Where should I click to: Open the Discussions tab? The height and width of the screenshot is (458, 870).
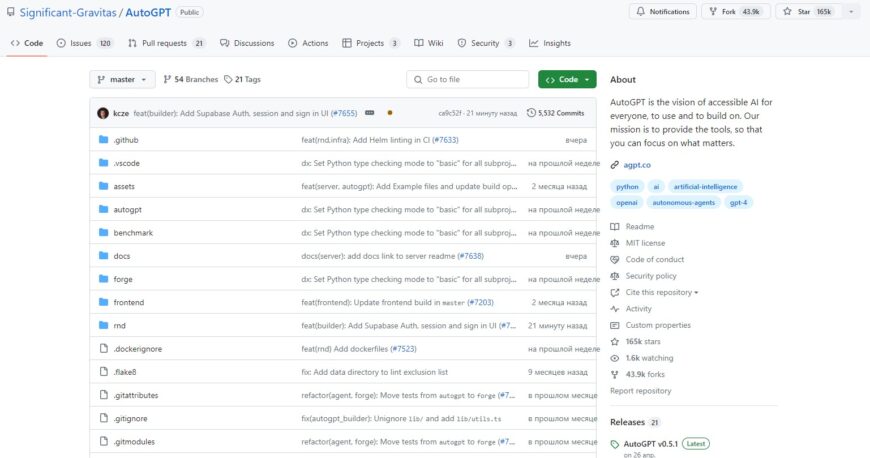click(247, 43)
